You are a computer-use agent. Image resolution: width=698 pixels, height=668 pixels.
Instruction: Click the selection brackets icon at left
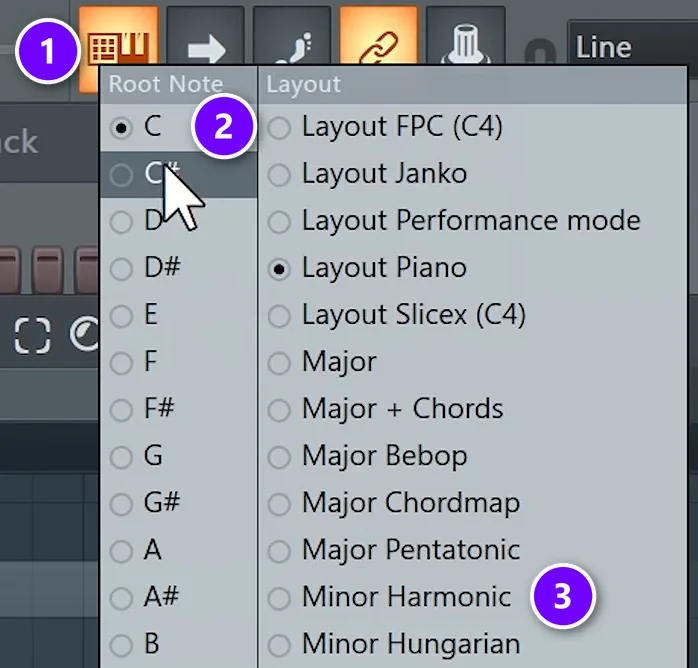32,336
